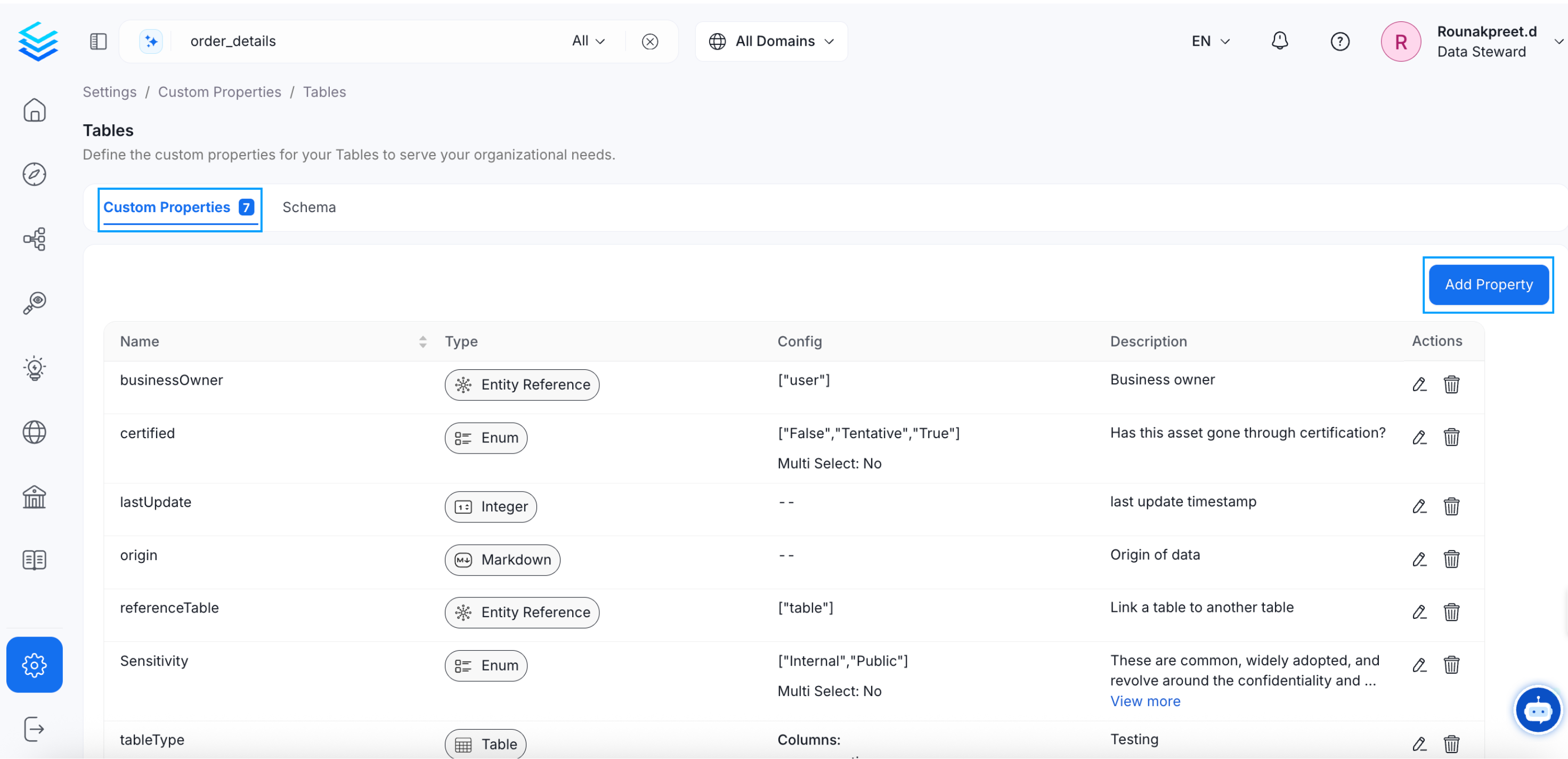This screenshot has height=759, width=1568.
Task: Edit the businessOwner property with pencil icon
Action: coord(1419,384)
